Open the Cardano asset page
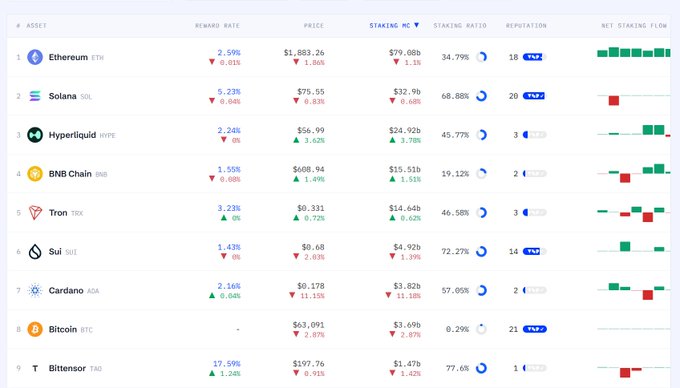 coord(66,290)
